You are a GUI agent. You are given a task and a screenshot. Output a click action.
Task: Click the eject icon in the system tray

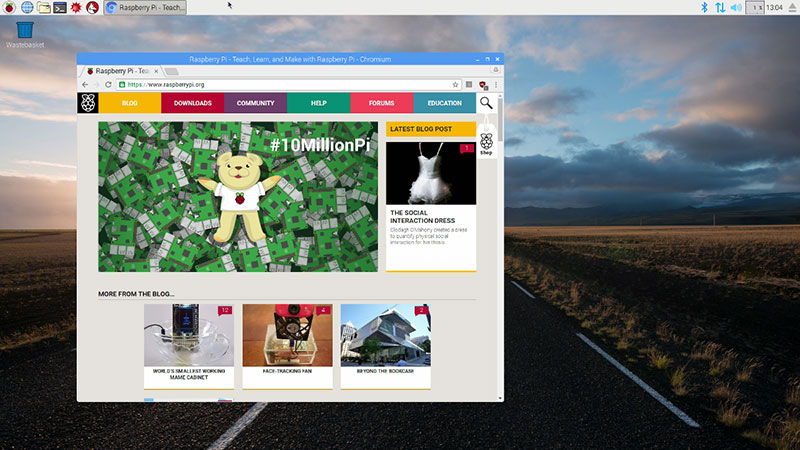[x=792, y=7]
